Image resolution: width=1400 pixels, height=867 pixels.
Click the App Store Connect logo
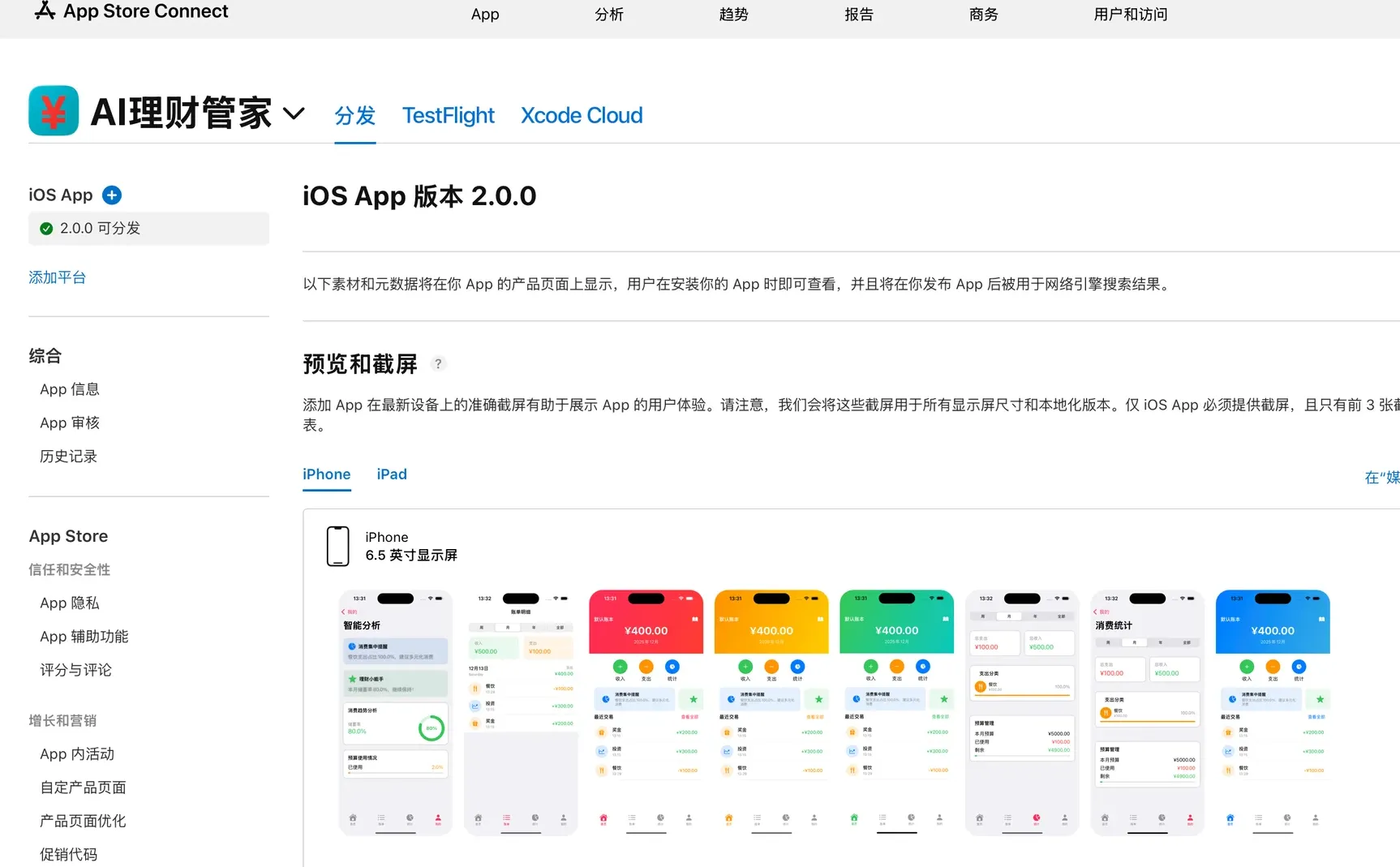(x=130, y=11)
